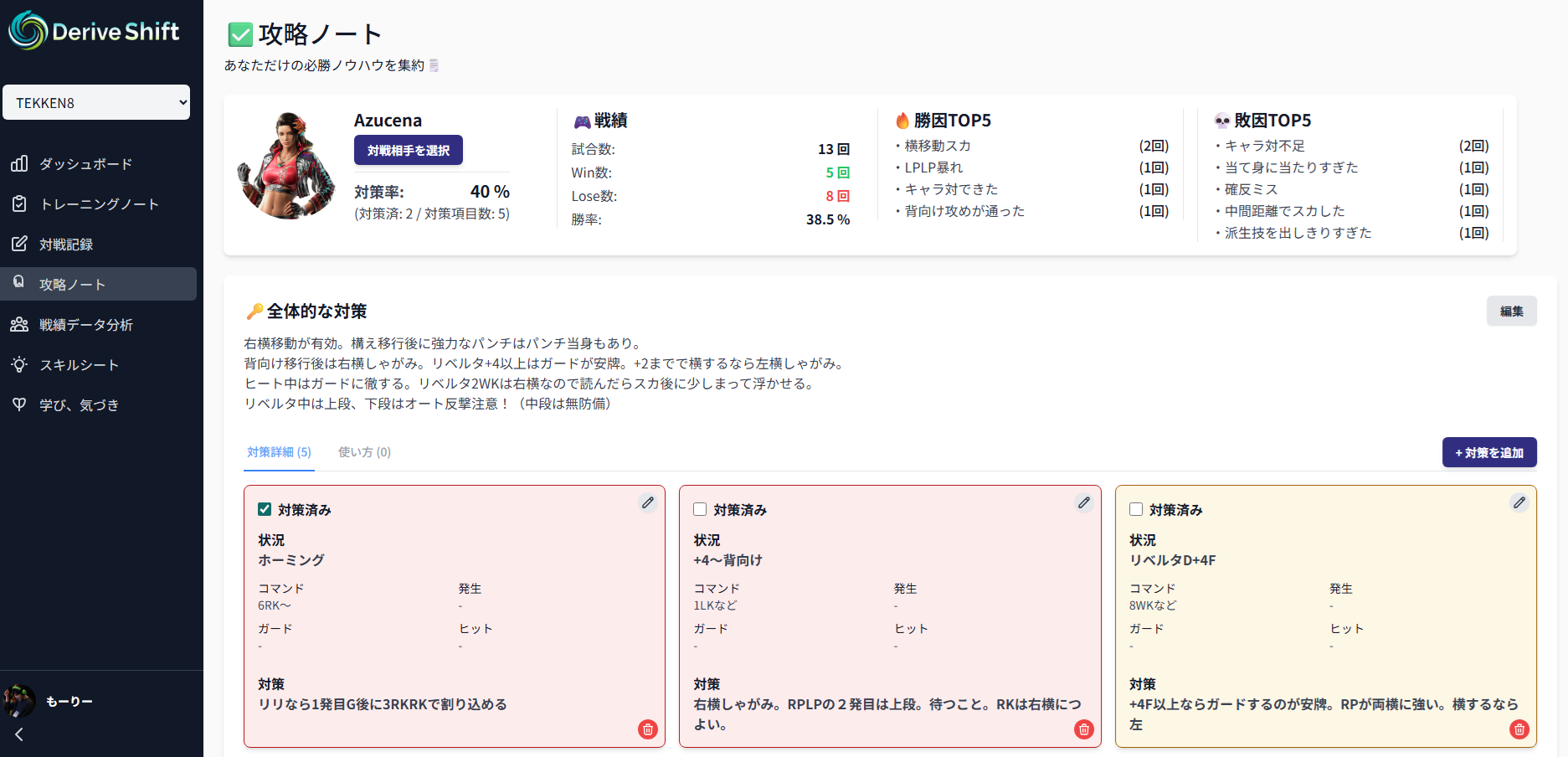Go to 戦績データ分析 in the sidebar
The image size is (1568, 757).
85,325
